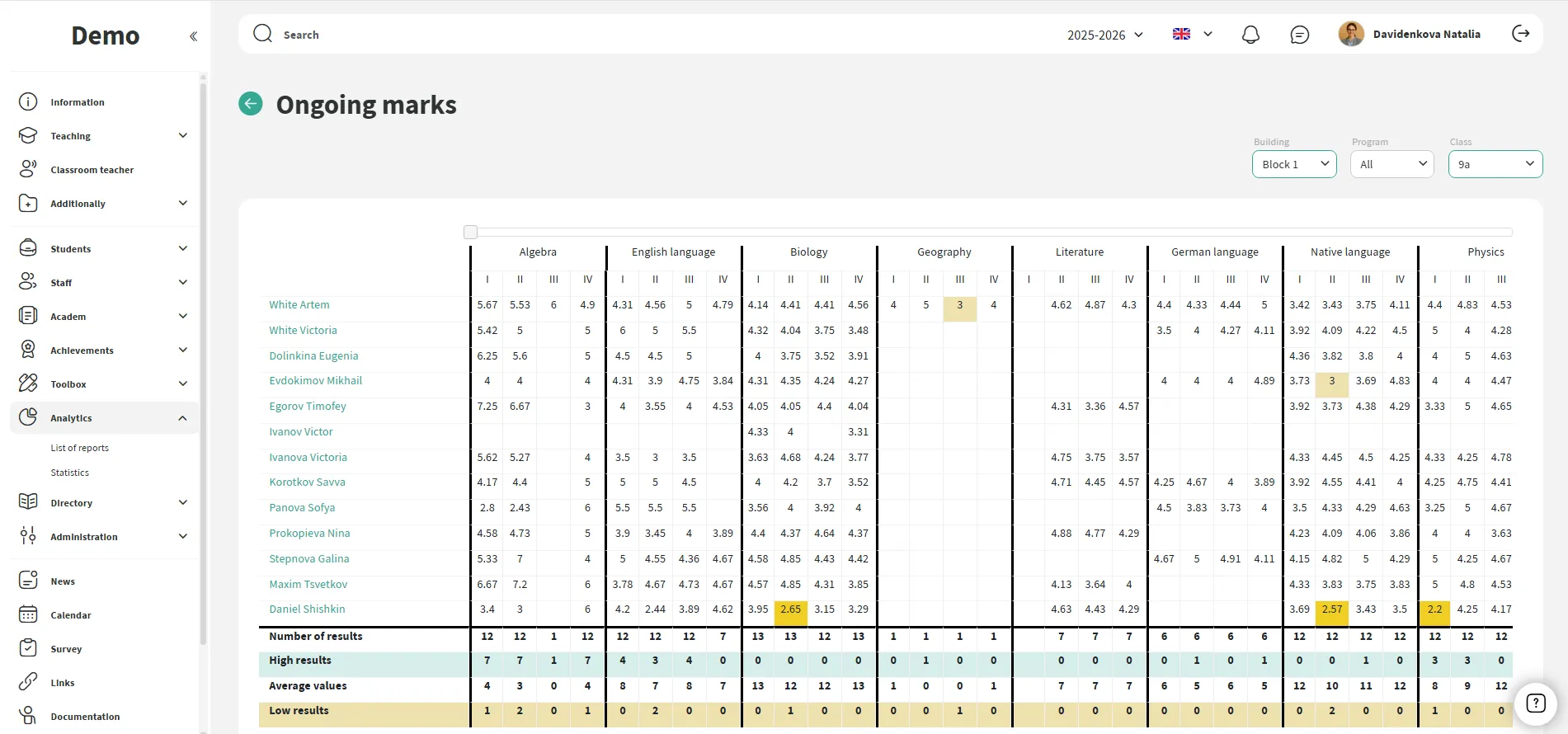1568x734 pixels.
Task: Open the help question mark widget
Action: point(1535,703)
